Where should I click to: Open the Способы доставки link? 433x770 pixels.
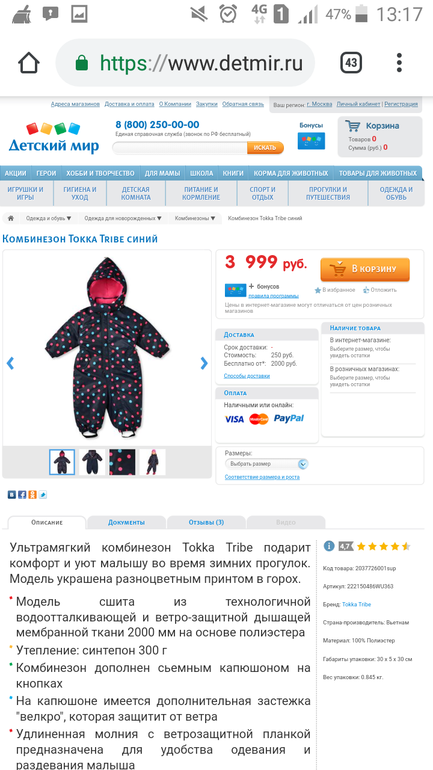[x=247, y=376]
